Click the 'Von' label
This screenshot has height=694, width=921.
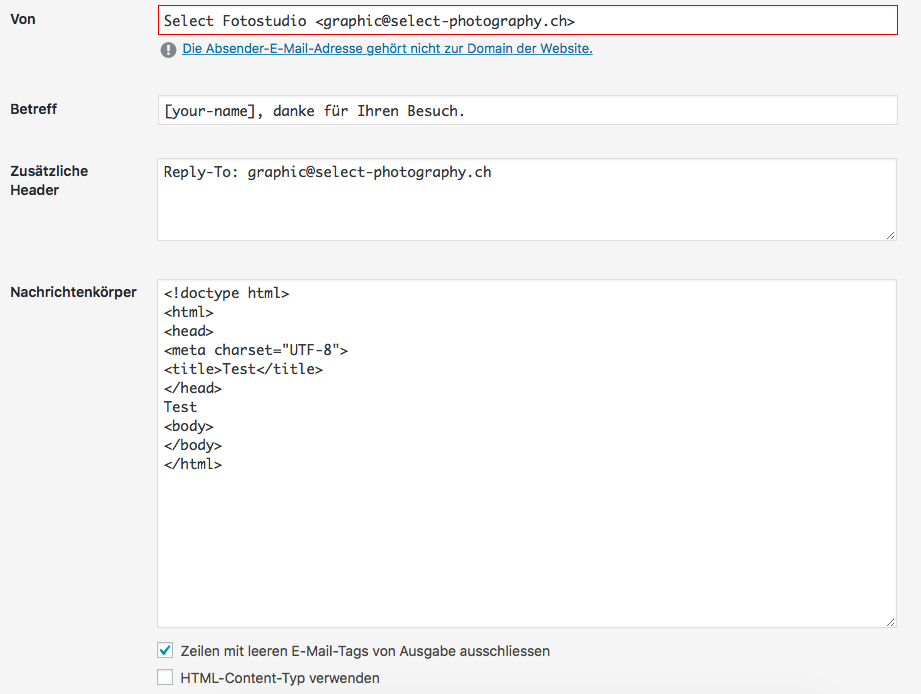23,19
